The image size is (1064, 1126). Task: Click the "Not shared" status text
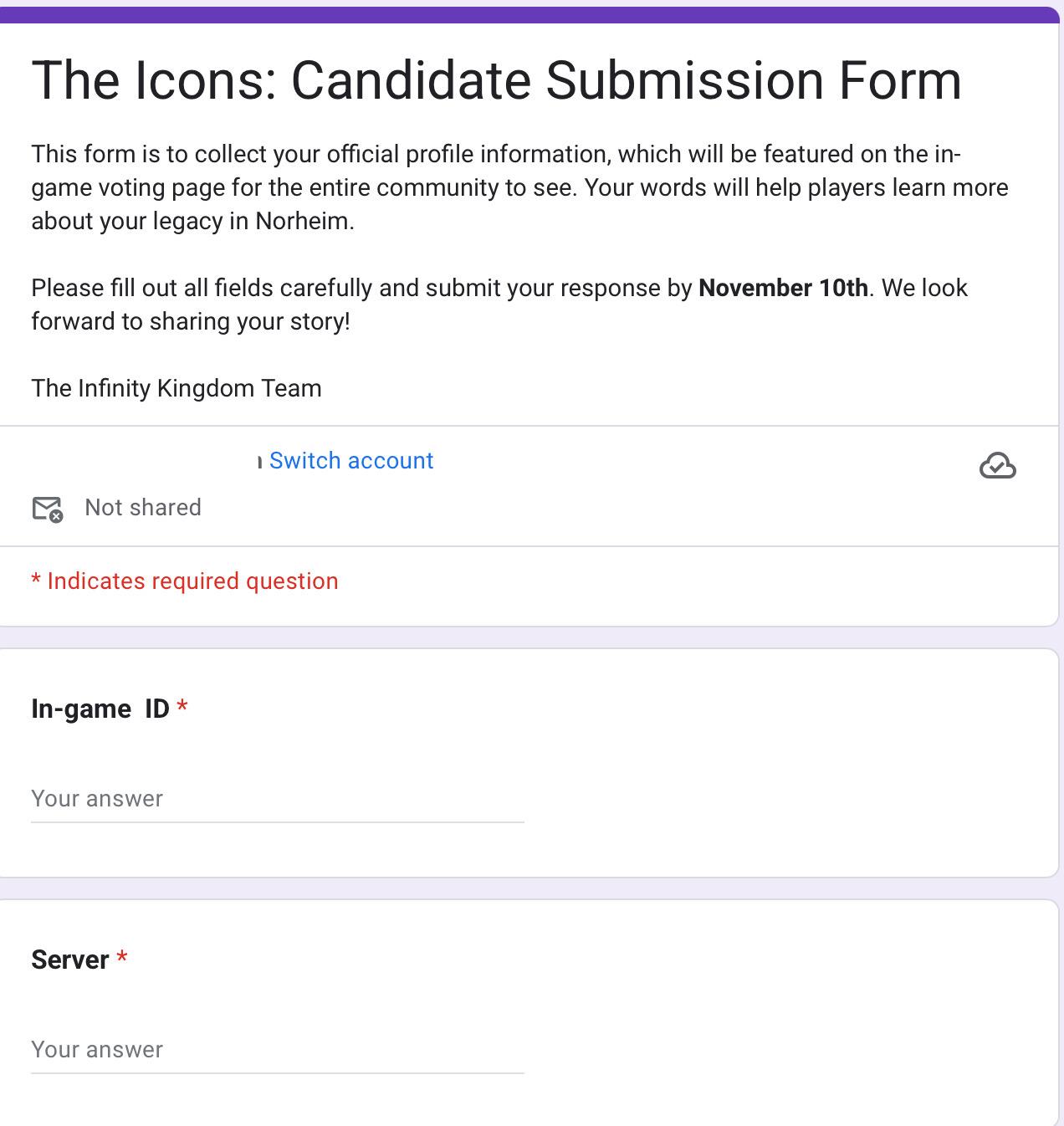[143, 508]
